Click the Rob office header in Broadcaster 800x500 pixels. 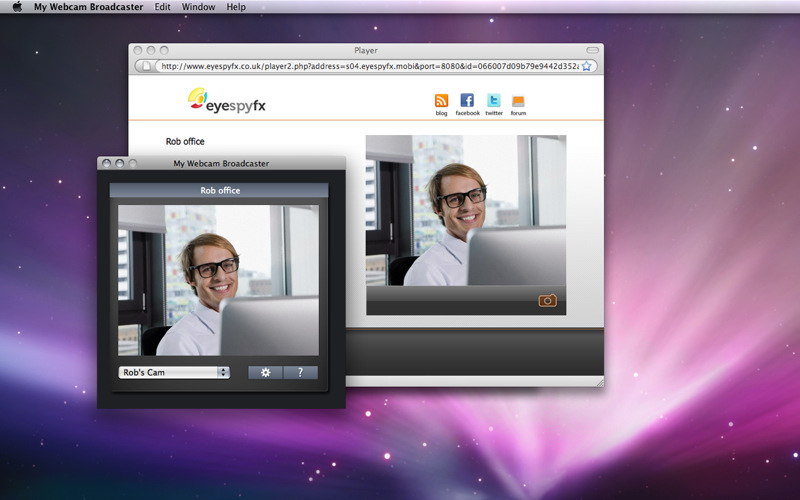219,190
